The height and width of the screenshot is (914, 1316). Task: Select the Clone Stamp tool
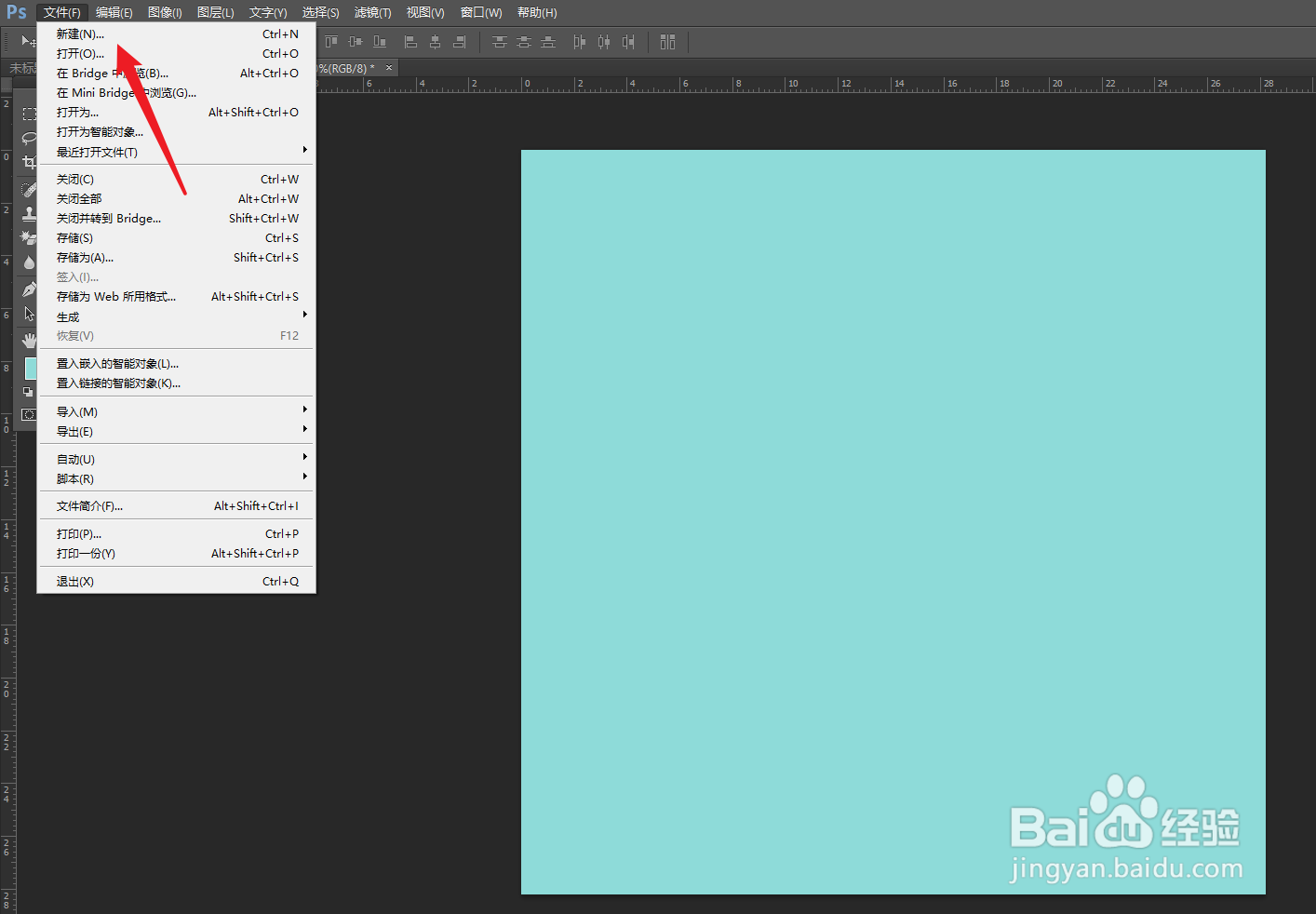tap(29, 213)
